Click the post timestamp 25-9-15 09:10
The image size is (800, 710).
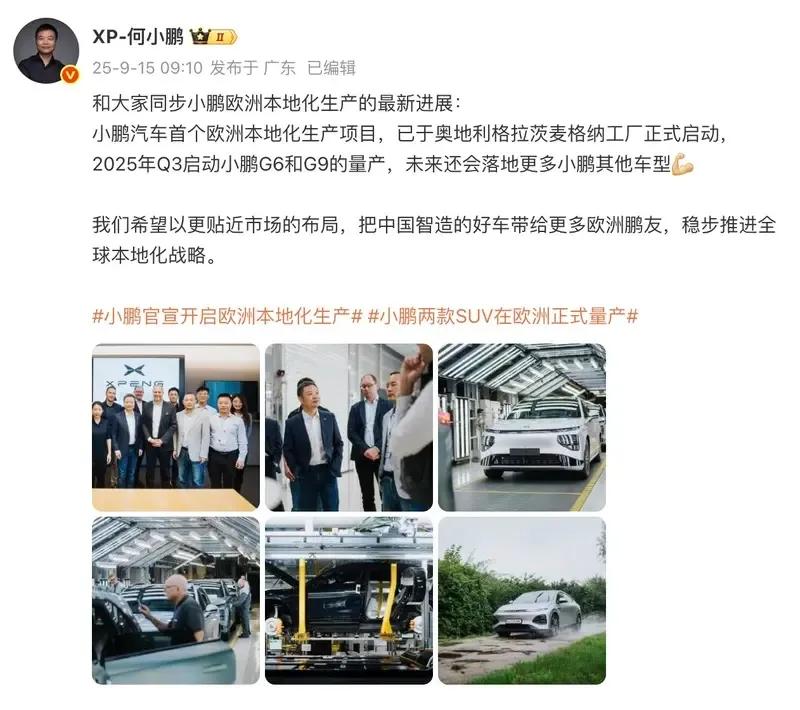click(147, 68)
